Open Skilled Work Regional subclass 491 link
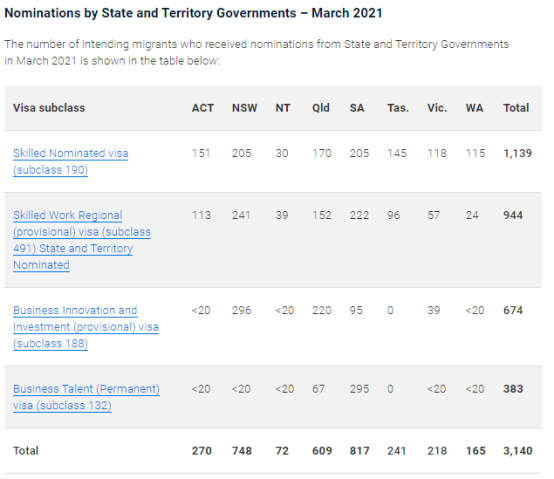The image size is (554, 479). point(82,240)
